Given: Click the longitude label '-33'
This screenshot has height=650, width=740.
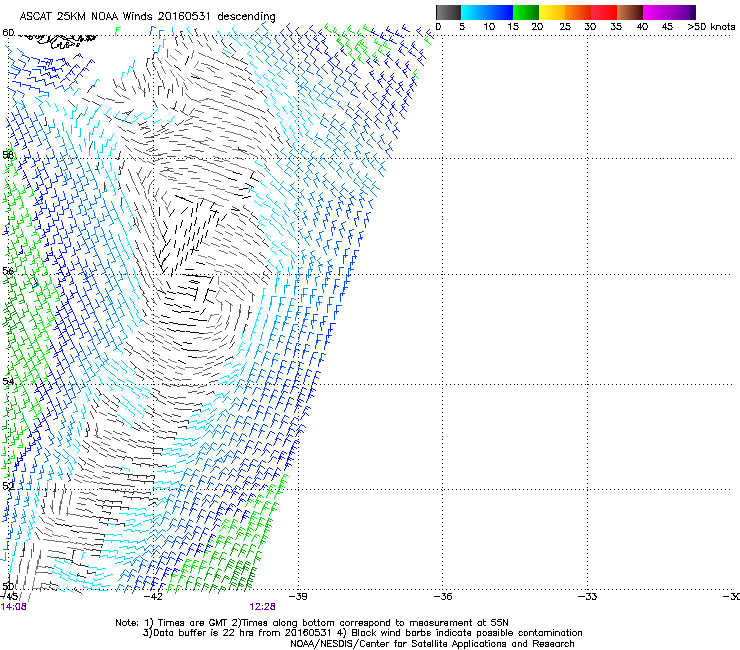Looking at the screenshot, I should coord(588,596).
